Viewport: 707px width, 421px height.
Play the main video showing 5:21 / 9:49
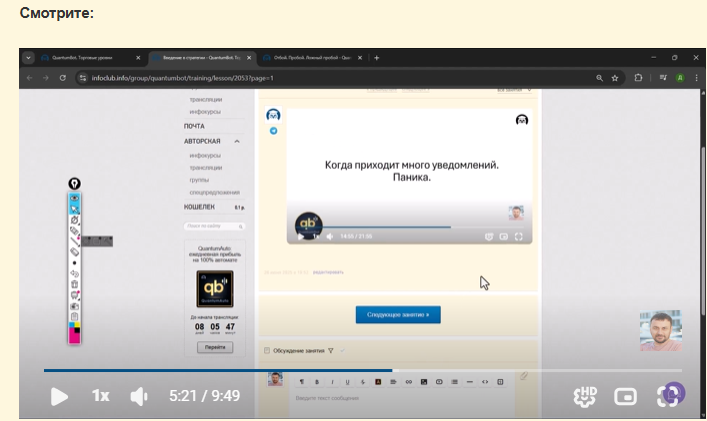(x=59, y=397)
